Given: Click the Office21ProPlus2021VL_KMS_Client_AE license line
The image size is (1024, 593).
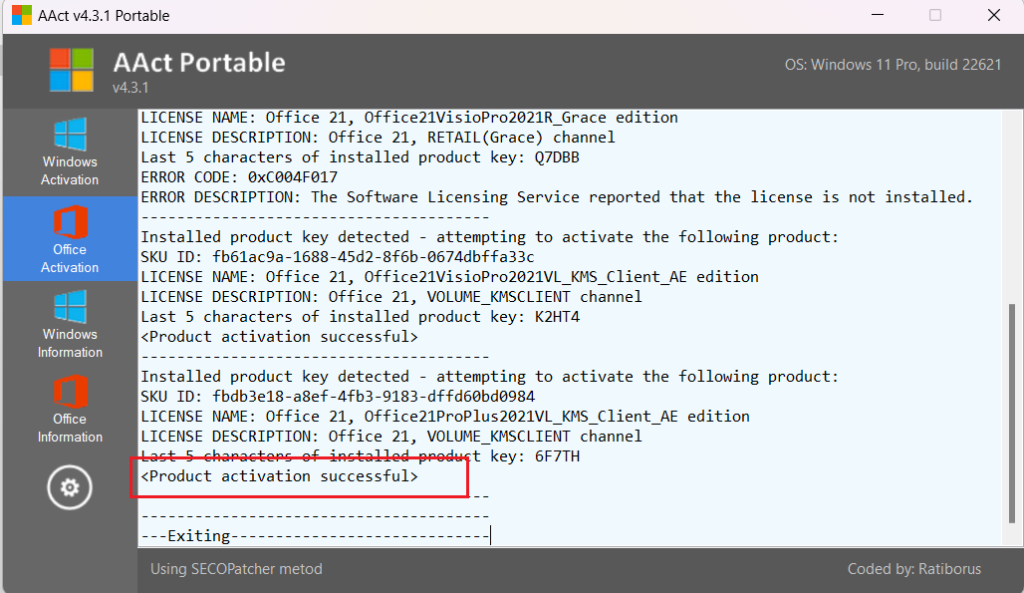Looking at the screenshot, I should click(445, 417).
